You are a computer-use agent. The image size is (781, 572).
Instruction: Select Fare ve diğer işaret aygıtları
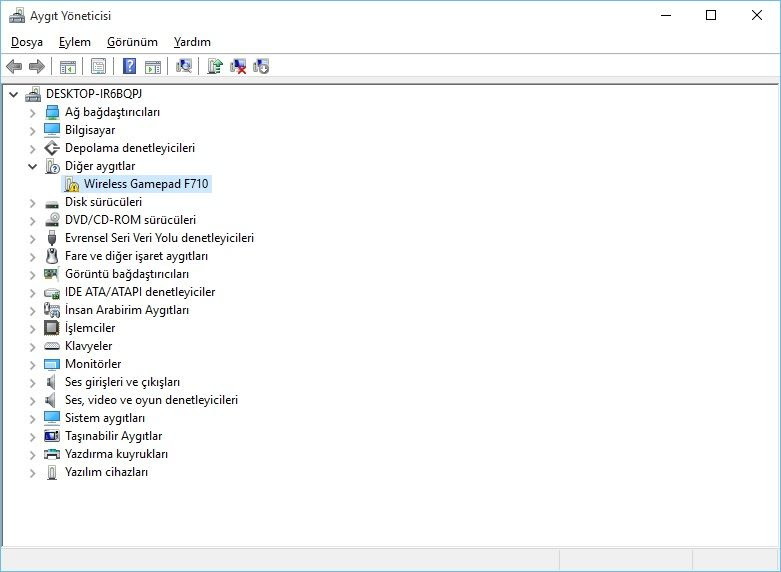click(x=136, y=256)
